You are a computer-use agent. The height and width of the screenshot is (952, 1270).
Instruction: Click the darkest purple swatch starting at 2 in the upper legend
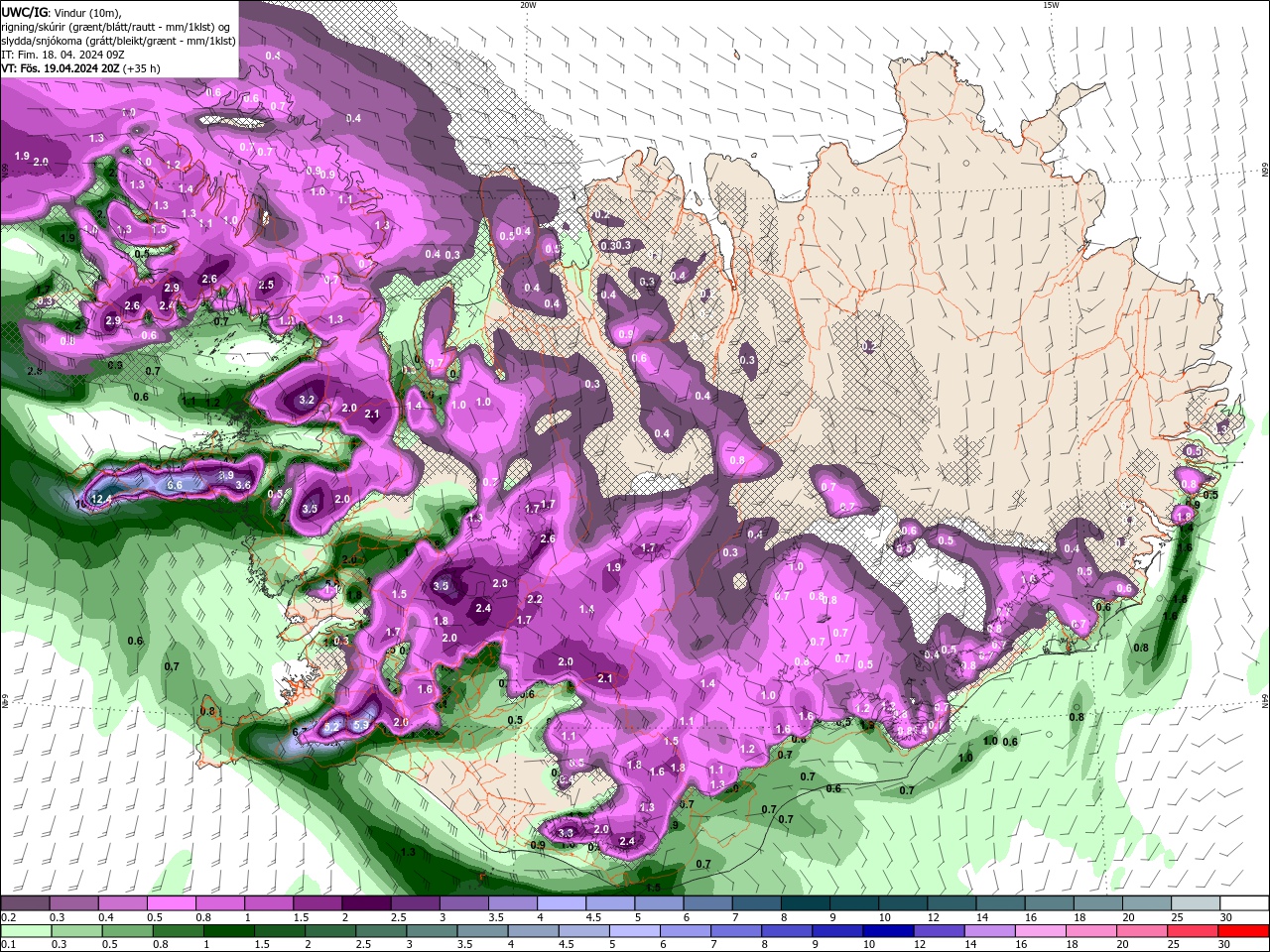(365, 903)
